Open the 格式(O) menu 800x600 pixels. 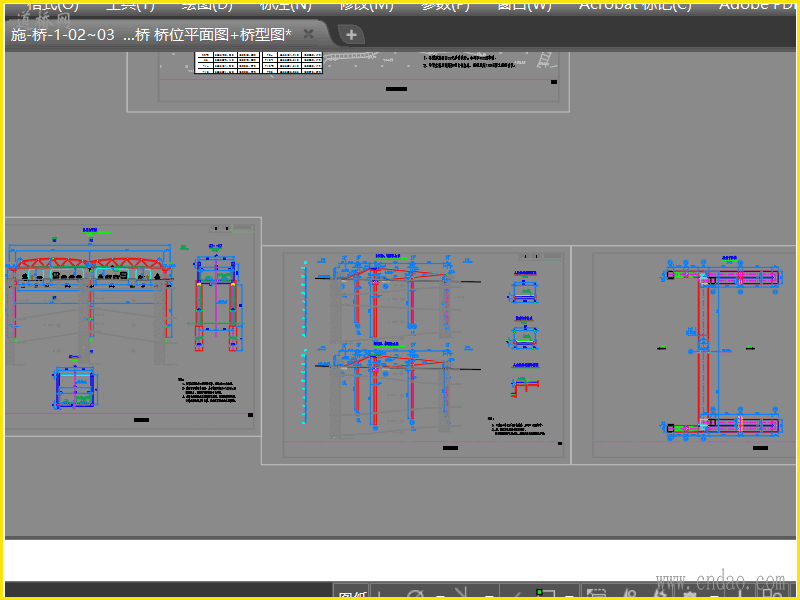(52, 6)
